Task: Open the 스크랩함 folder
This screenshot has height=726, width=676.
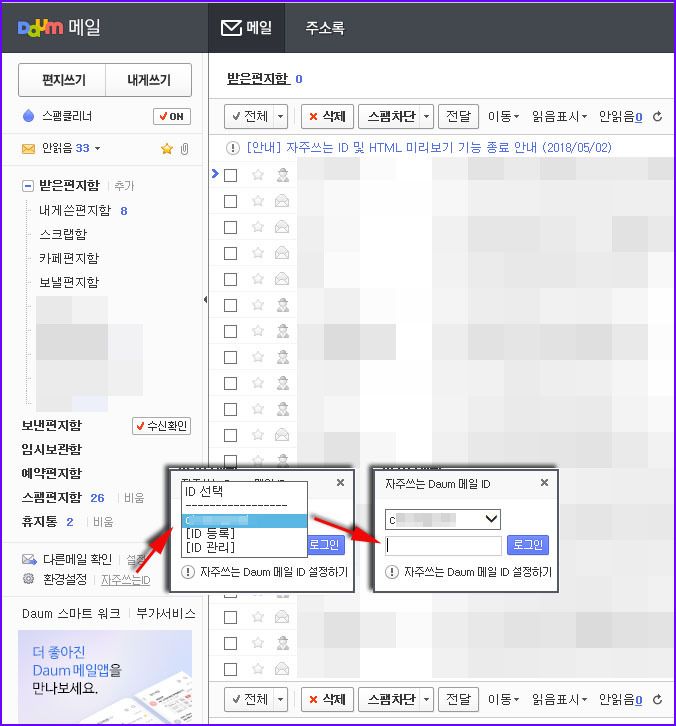Action: coord(63,234)
